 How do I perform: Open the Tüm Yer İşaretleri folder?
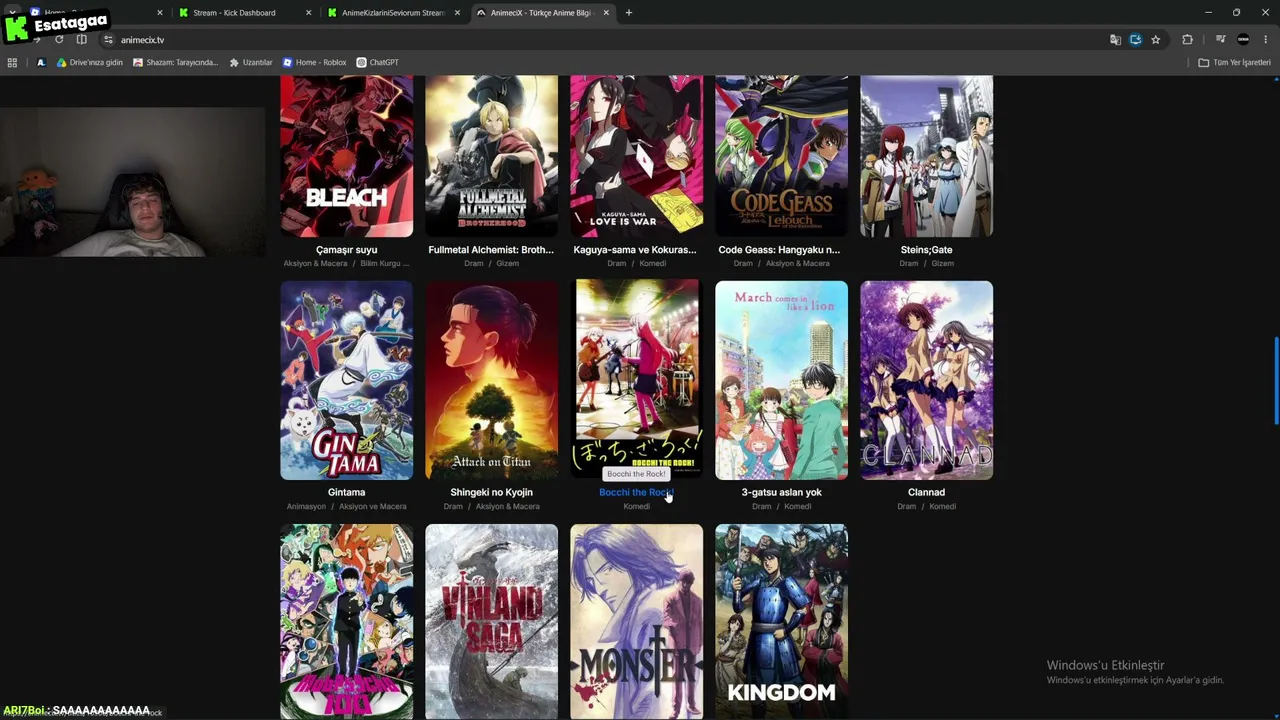(x=1235, y=62)
